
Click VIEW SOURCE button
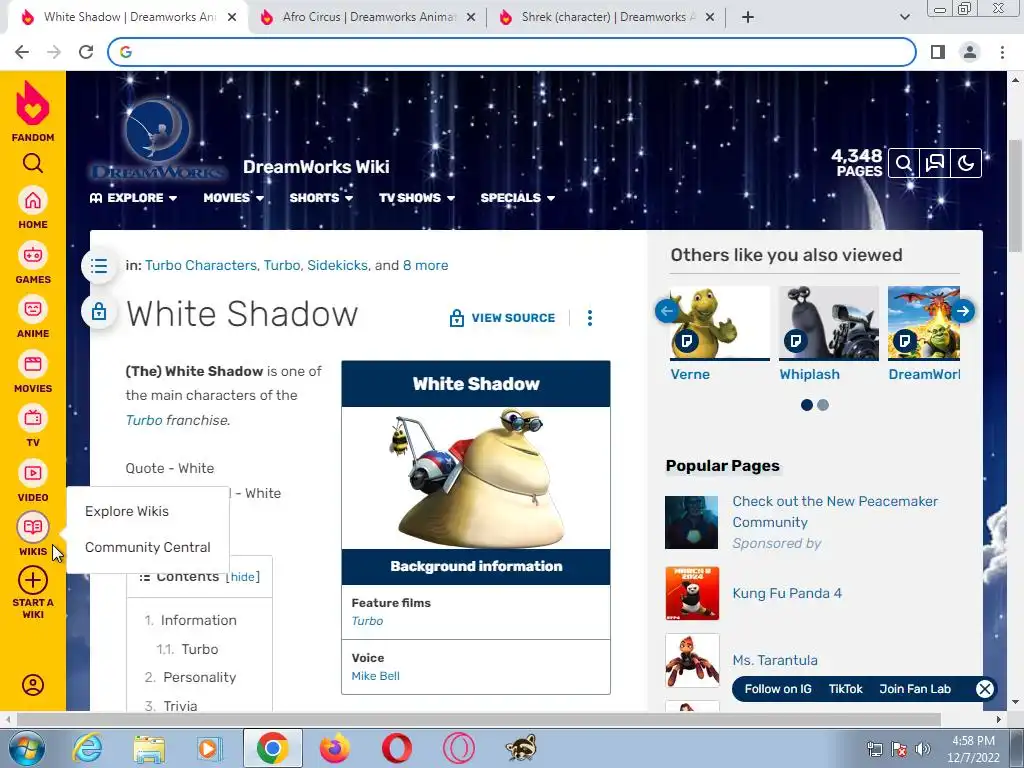point(502,318)
